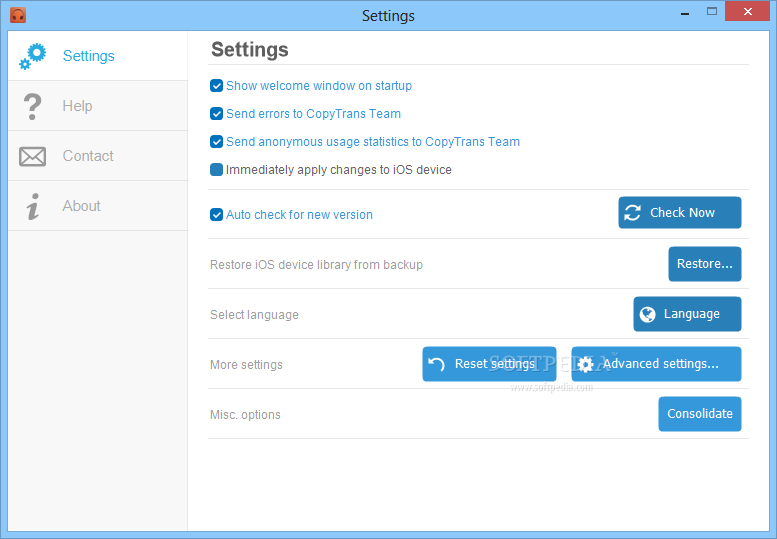The width and height of the screenshot is (777, 539).
Task: Minimize the Settings window
Action: pos(685,12)
